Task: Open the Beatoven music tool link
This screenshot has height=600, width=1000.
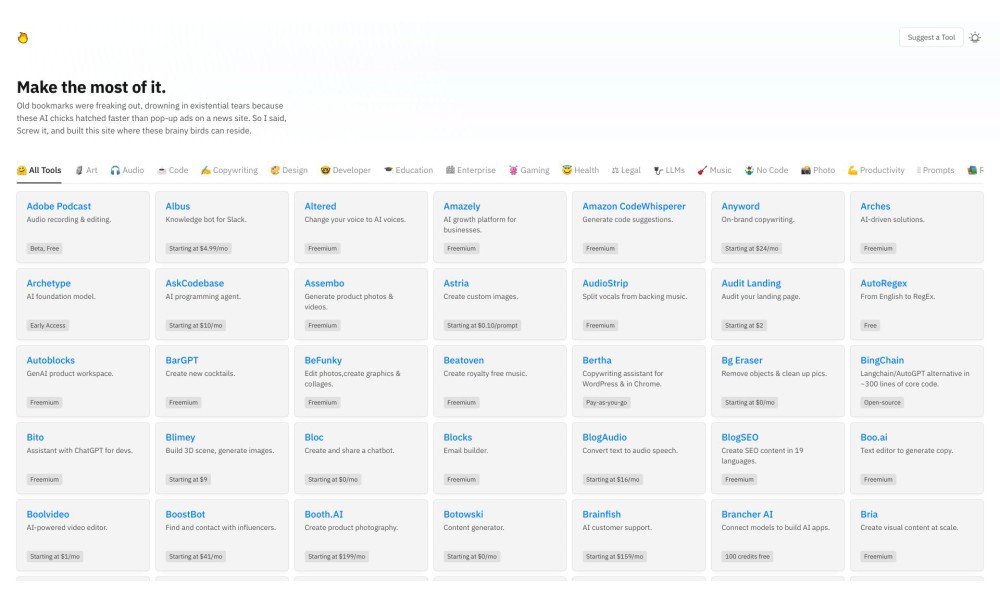Action: click(x=464, y=360)
